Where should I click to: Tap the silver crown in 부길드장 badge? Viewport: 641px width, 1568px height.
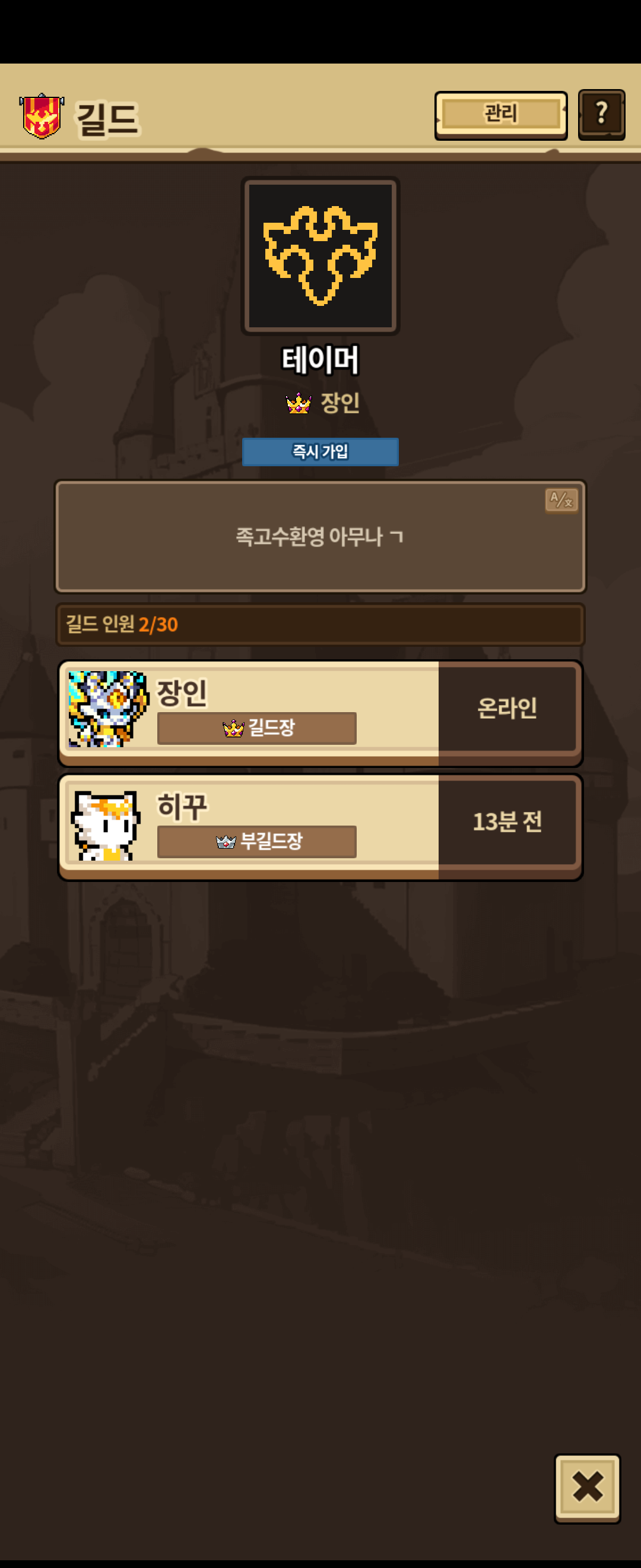[x=226, y=842]
